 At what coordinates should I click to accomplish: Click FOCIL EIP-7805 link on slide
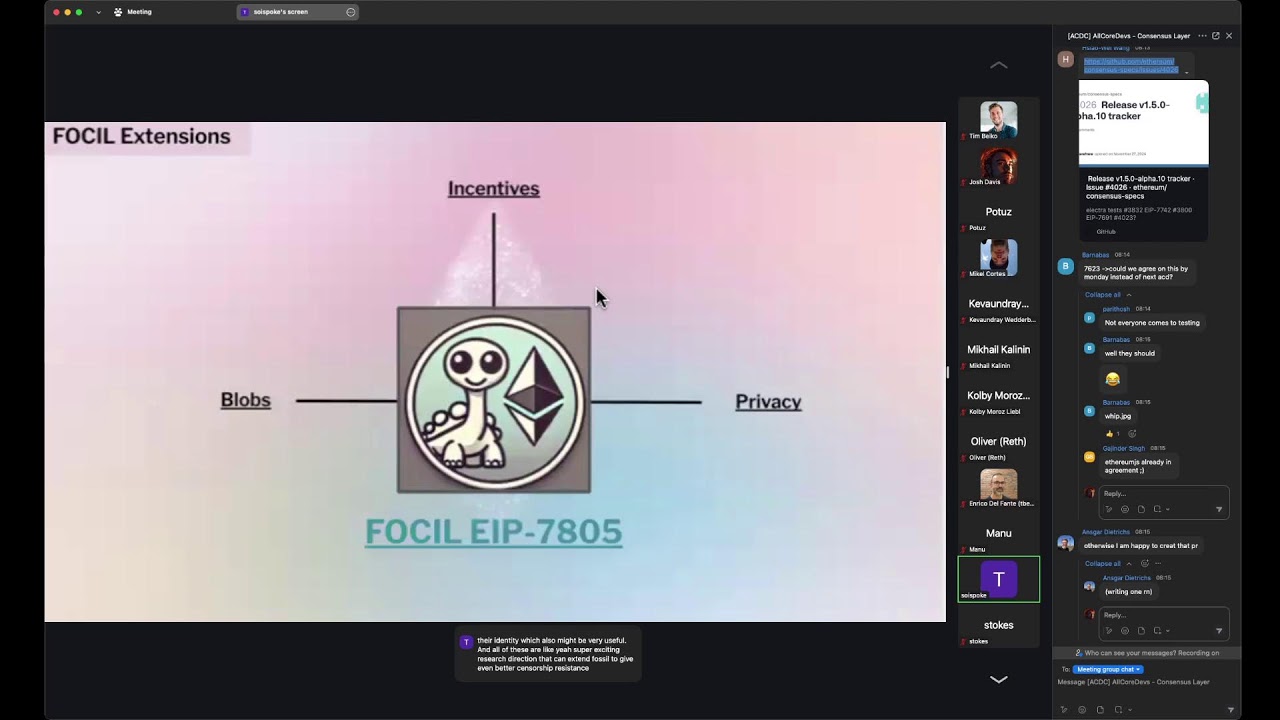pyautogui.click(x=493, y=531)
